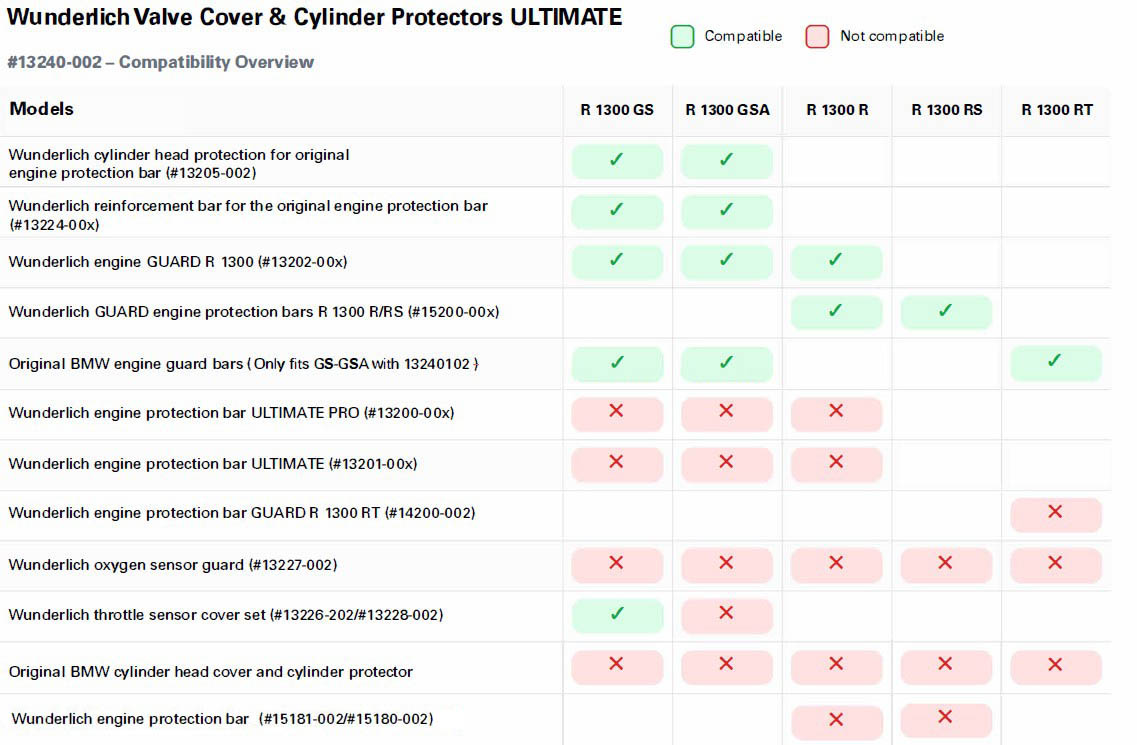Image resolution: width=1137 pixels, height=745 pixels.
Task: Click the reinforcement bar #13224-00x row label
Action: 248,215
